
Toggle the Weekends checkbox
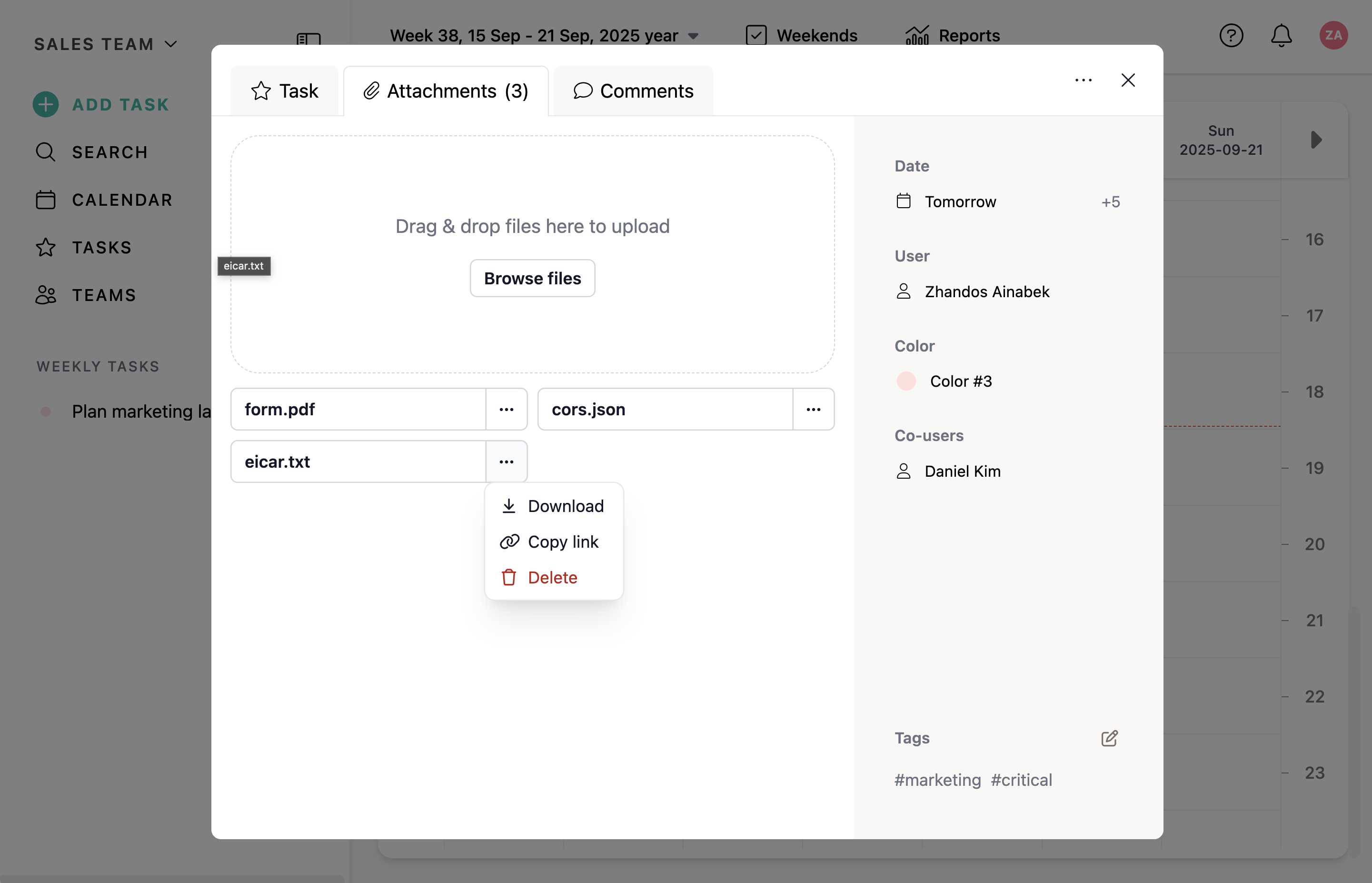756,36
